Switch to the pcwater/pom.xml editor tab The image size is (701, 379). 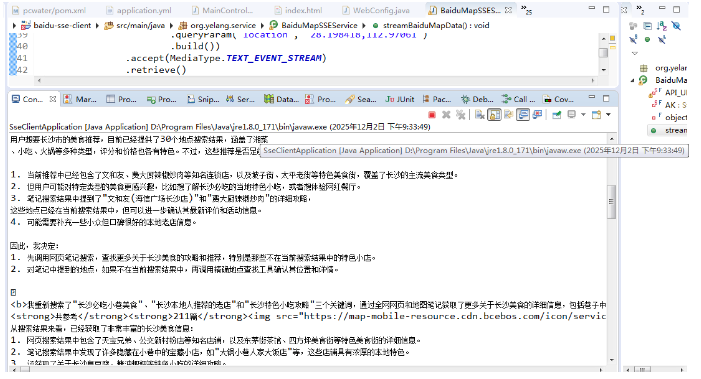[49, 10]
